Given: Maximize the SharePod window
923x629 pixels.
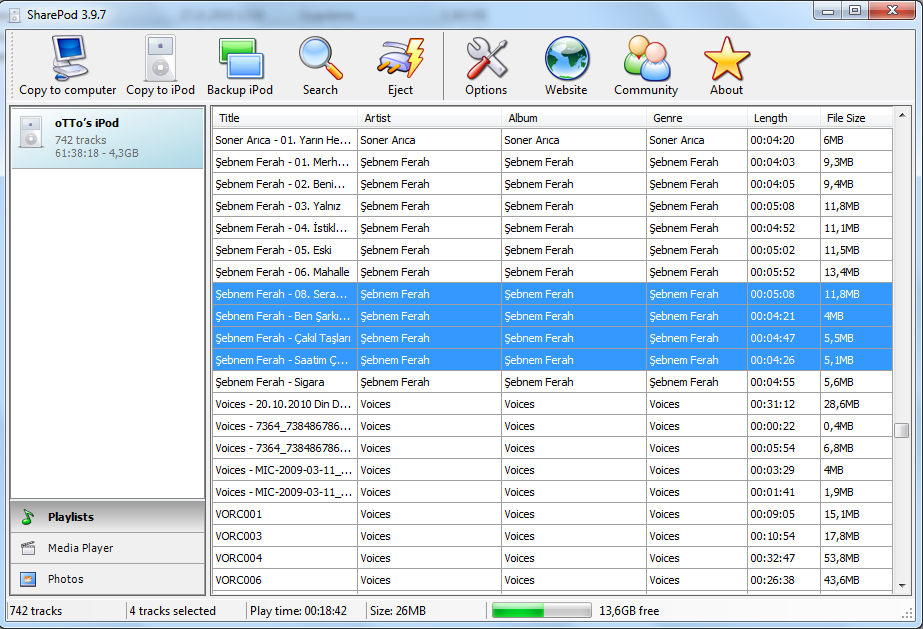Looking at the screenshot, I should point(855,11).
